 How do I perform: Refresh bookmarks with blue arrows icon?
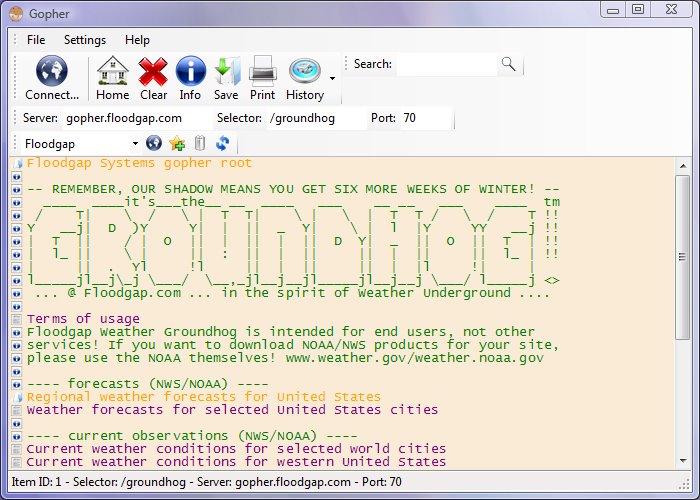[x=222, y=144]
